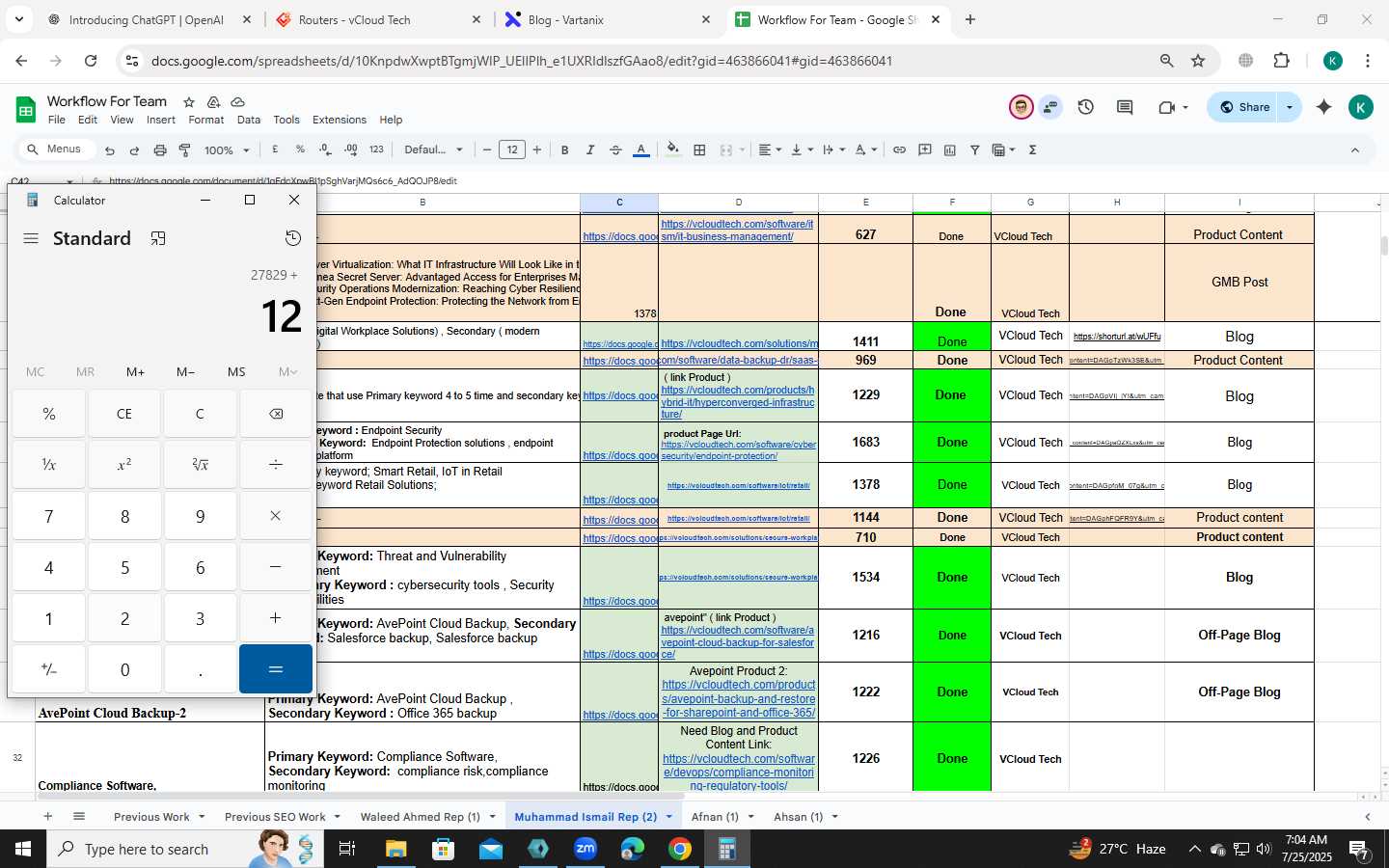Image resolution: width=1389 pixels, height=868 pixels.
Task: Open text color picker
Action: pyautogui.click(x=640, y=149)
